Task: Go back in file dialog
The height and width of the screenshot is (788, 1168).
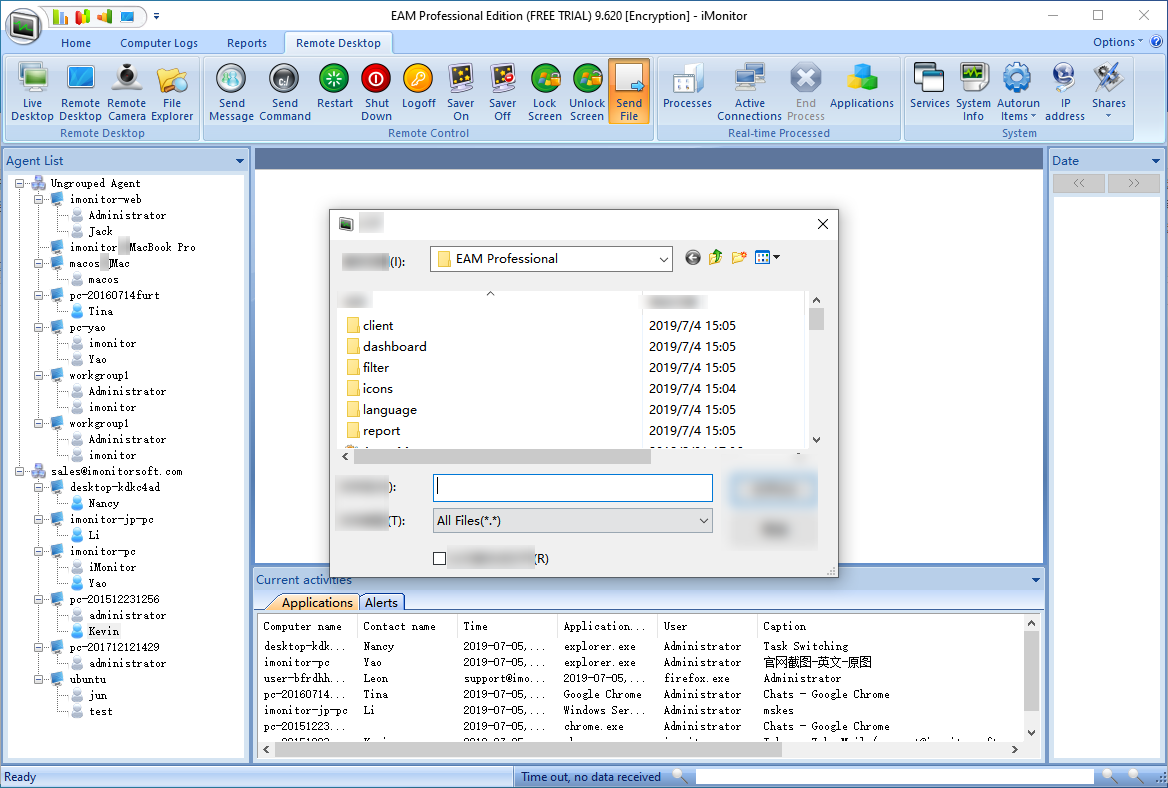Action: (693, 258)
